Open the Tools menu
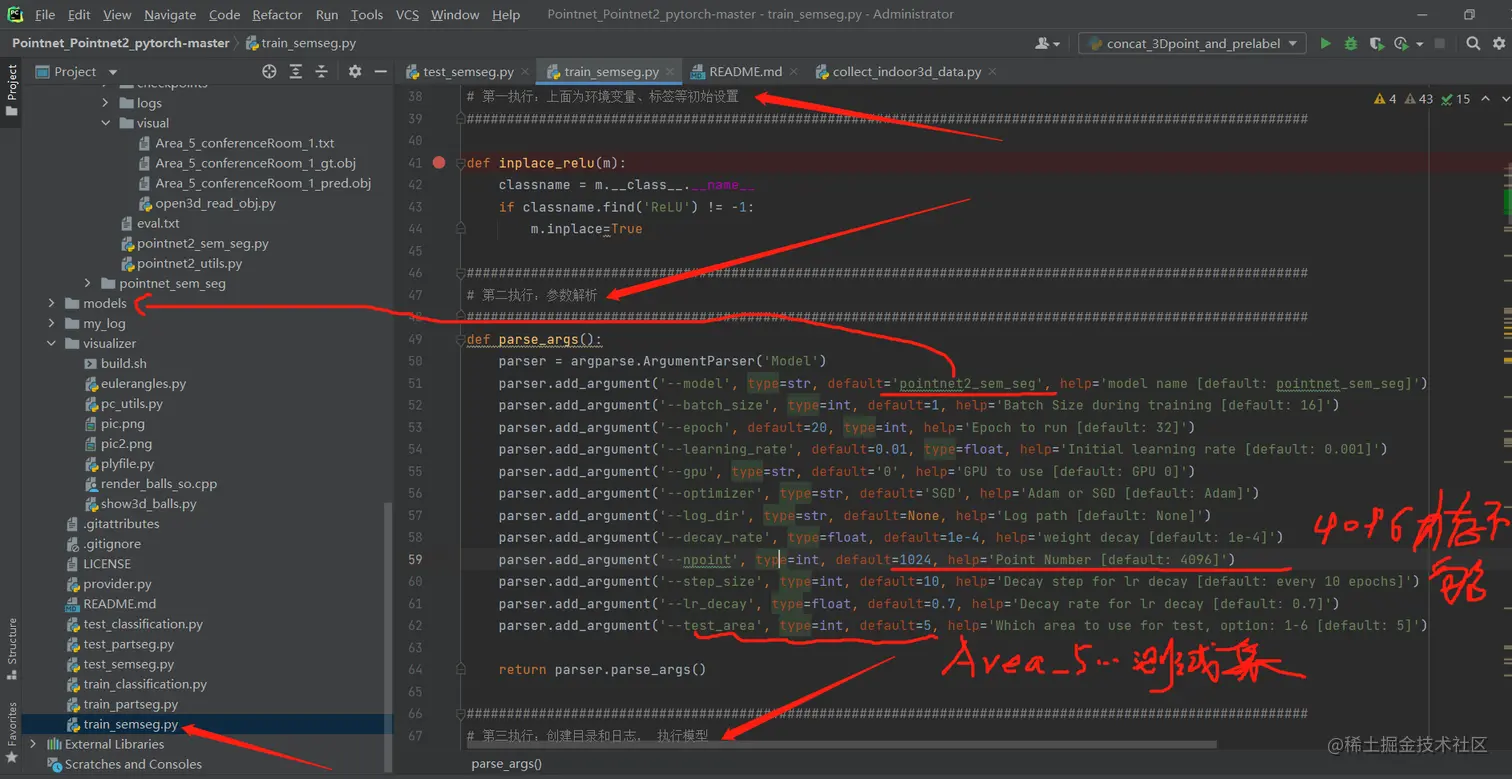 367,15
